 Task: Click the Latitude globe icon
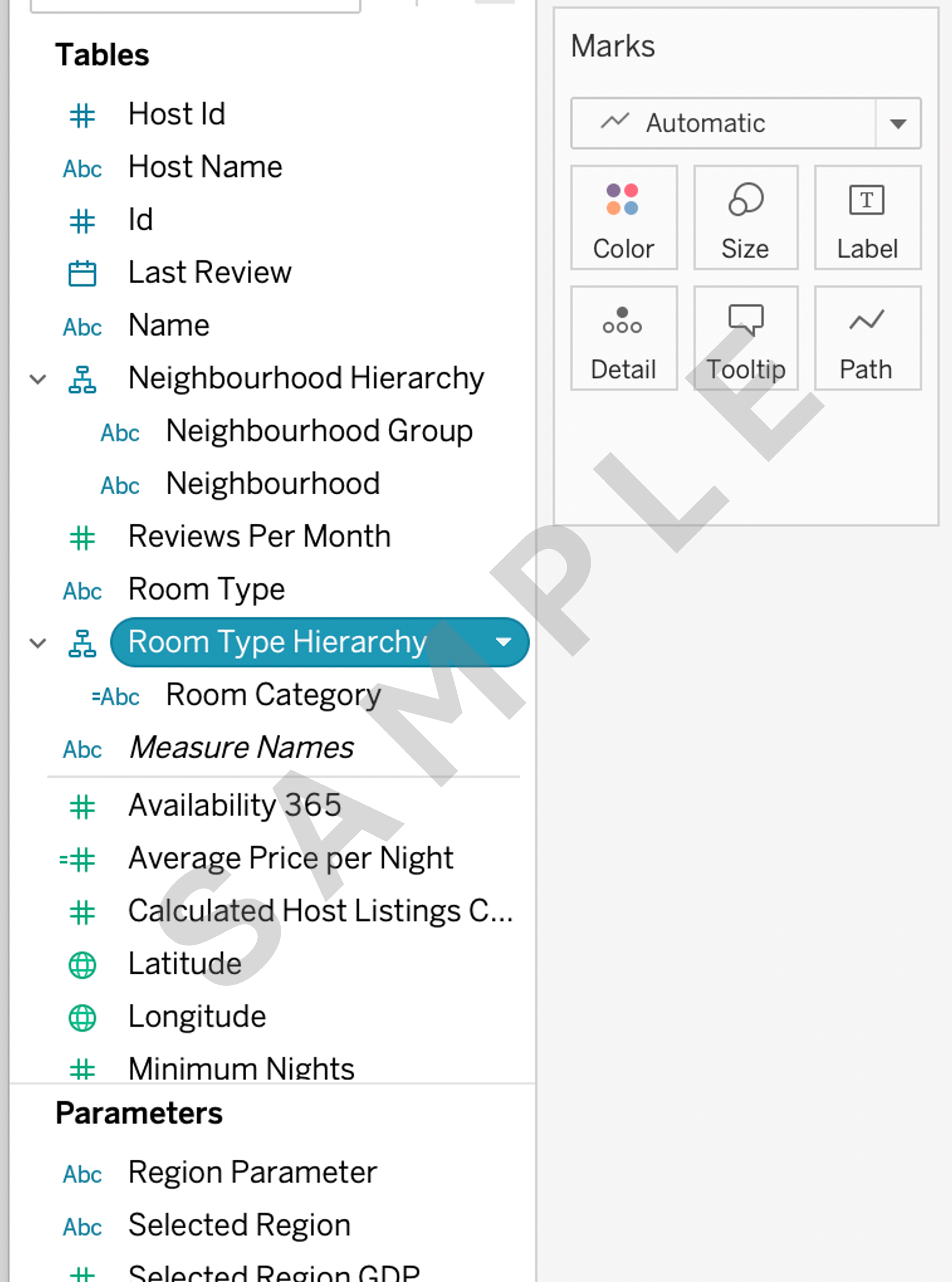click(x=82, y=965)
